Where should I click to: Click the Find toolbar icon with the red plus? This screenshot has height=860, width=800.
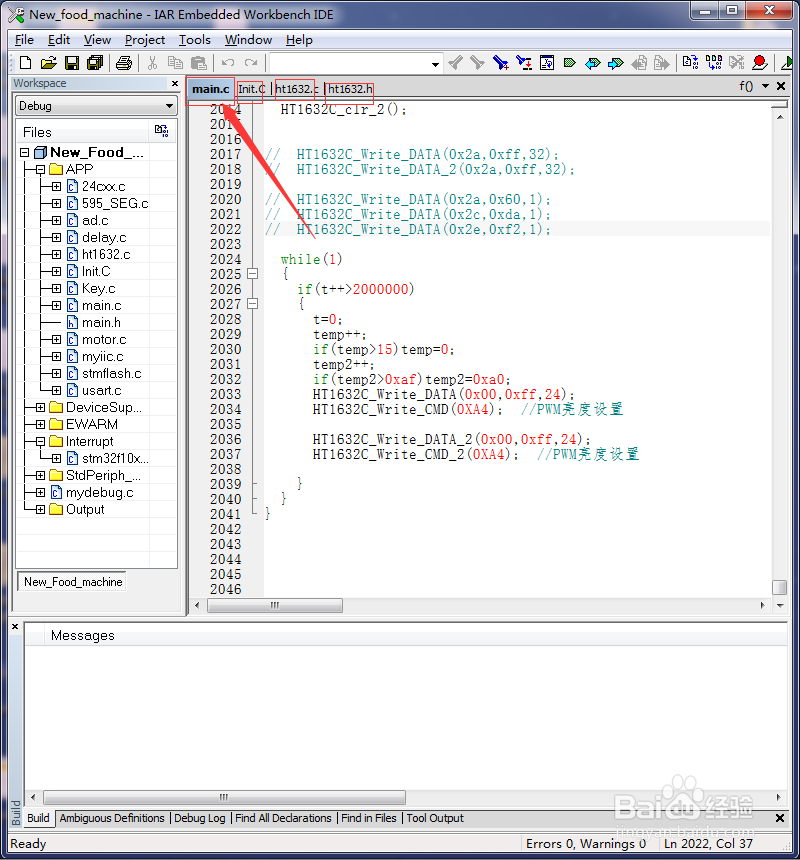click(x=500, y=63)
